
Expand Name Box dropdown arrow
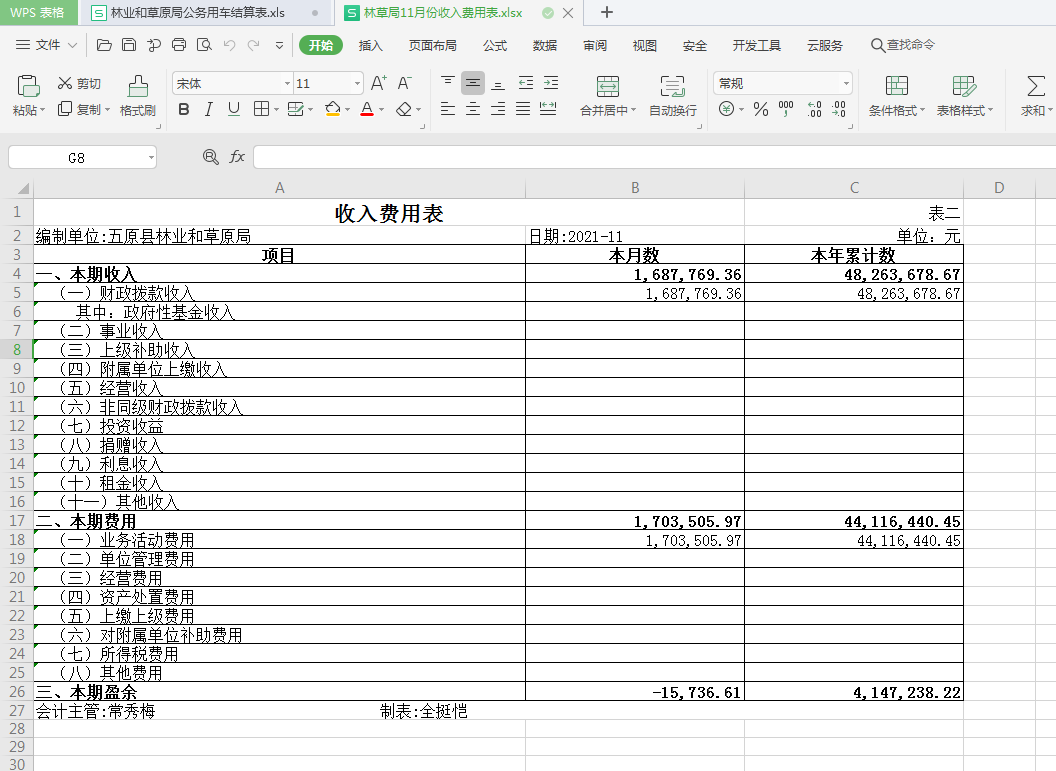click(x=151, y=158)
